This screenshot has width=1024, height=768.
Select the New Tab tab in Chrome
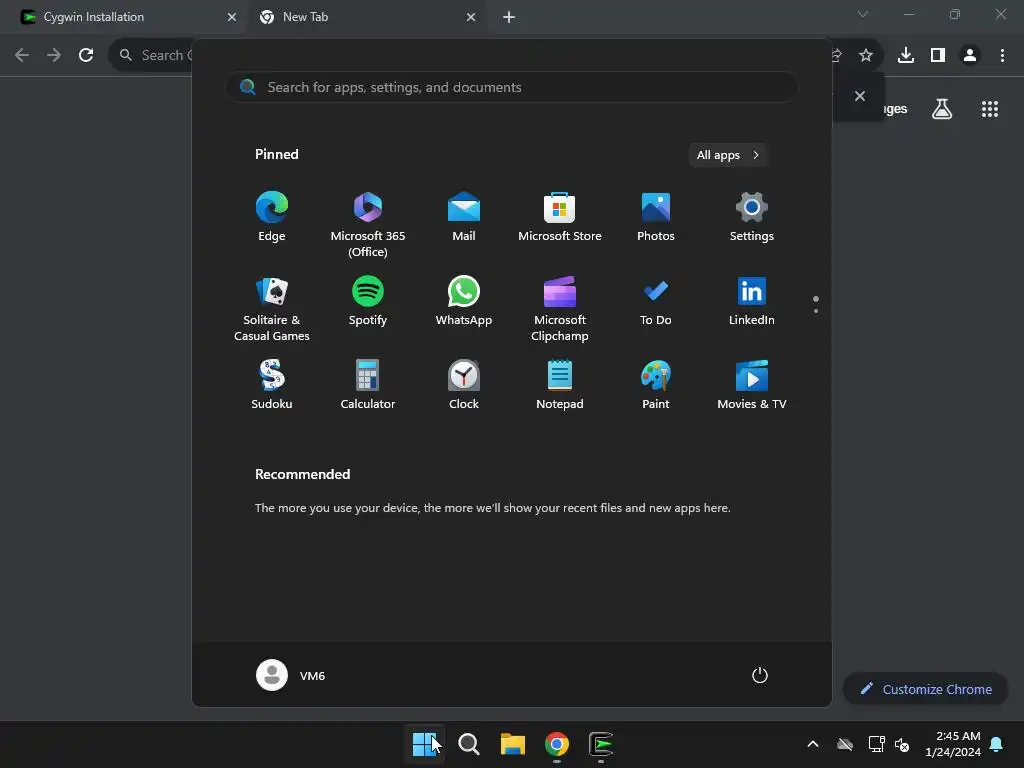point(366,17)
